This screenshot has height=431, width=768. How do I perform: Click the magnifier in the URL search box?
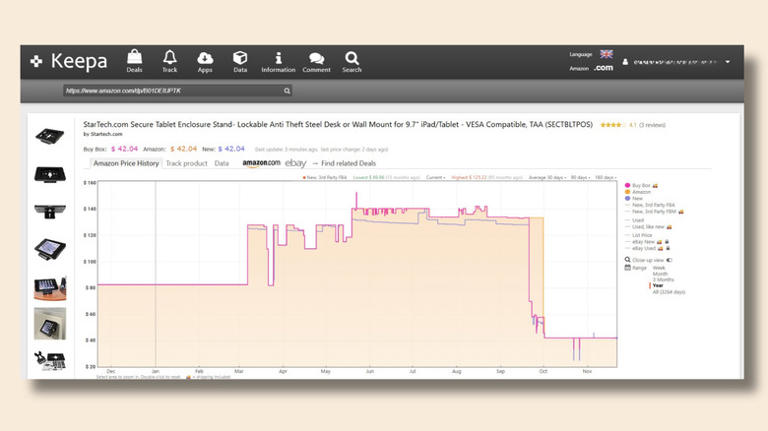click(x=287, y=91)
